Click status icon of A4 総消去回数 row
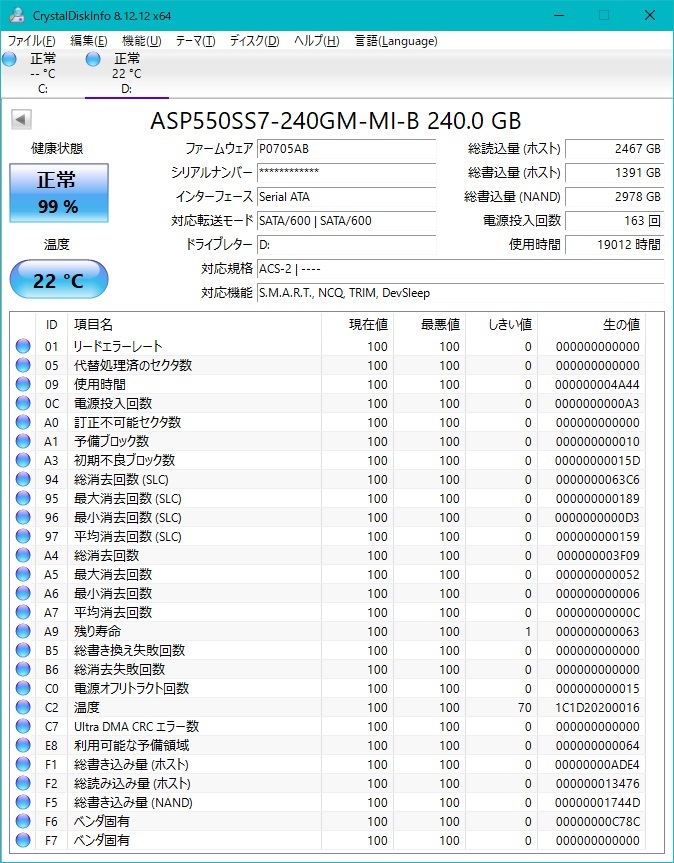This screenshot has width=674, height=863. point(23,555)
